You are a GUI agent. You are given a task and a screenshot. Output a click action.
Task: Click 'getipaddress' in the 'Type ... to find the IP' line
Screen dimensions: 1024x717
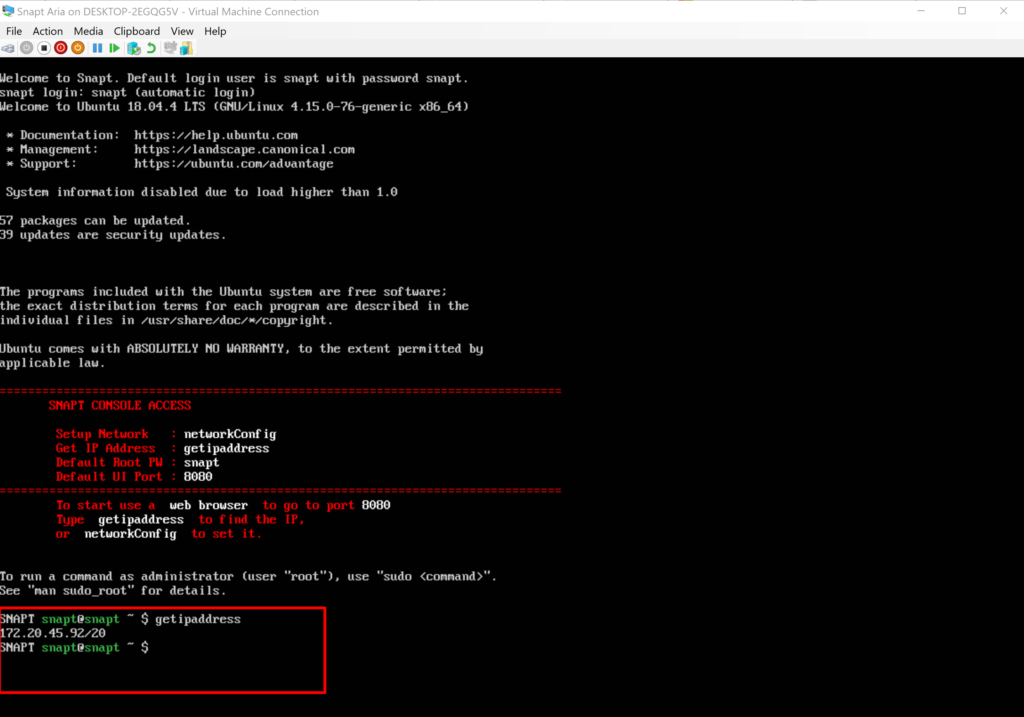point(141,520)
